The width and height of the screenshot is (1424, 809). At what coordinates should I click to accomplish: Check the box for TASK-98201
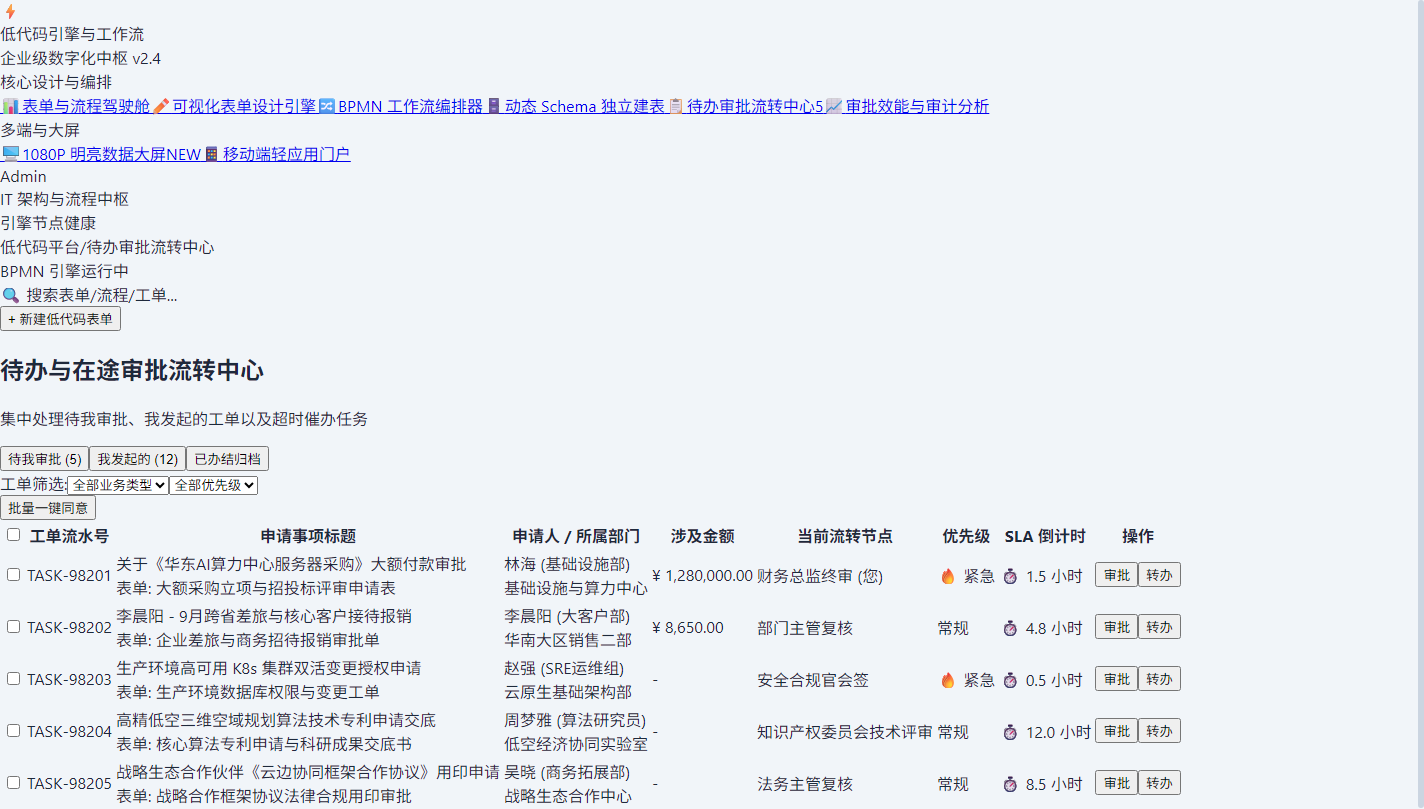coord(13,575)
